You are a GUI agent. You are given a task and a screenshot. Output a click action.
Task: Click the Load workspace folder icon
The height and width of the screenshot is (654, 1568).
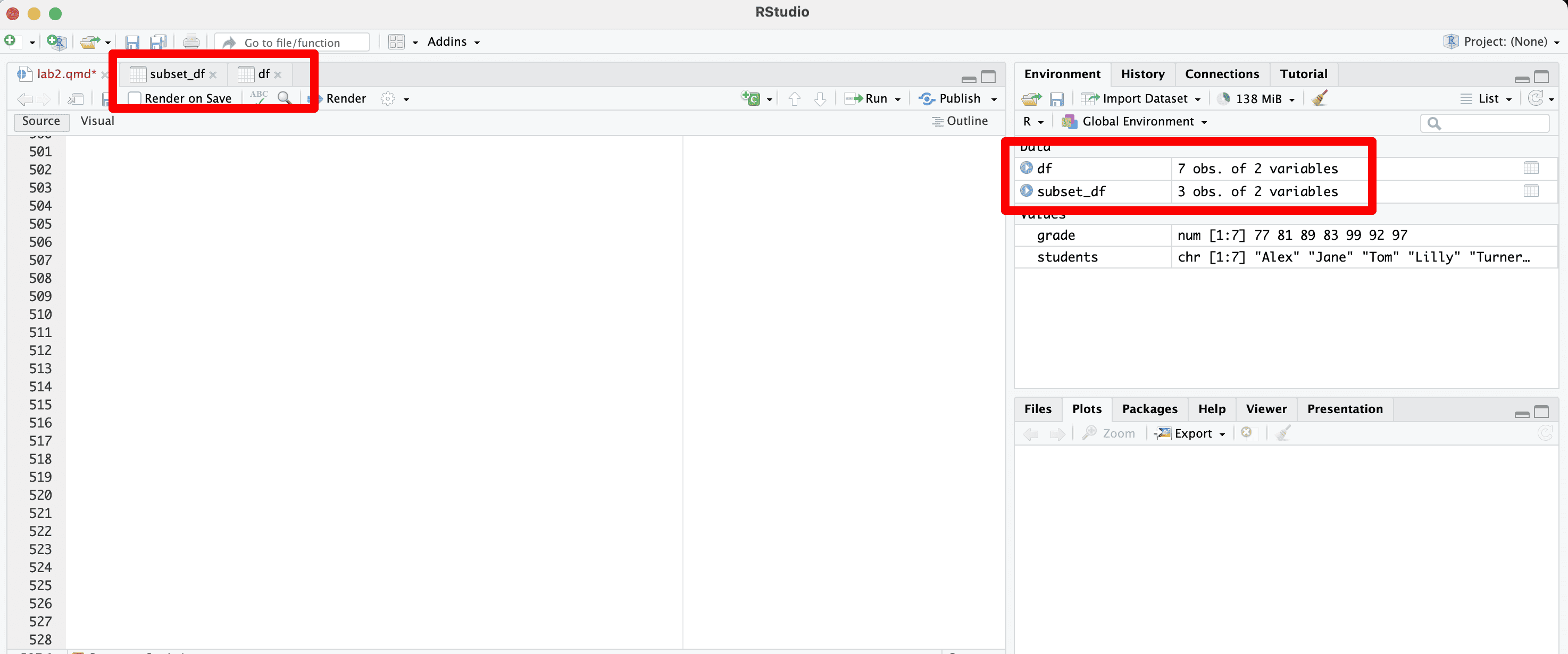(1031, 98)
